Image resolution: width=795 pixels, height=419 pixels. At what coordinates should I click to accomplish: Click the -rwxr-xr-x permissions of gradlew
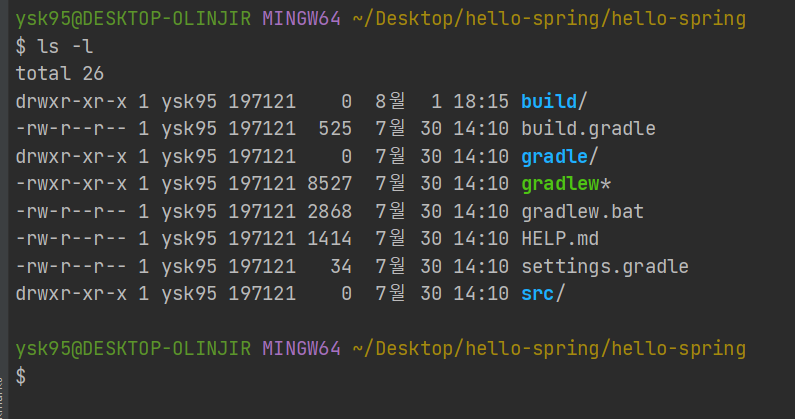click(71, 184)
